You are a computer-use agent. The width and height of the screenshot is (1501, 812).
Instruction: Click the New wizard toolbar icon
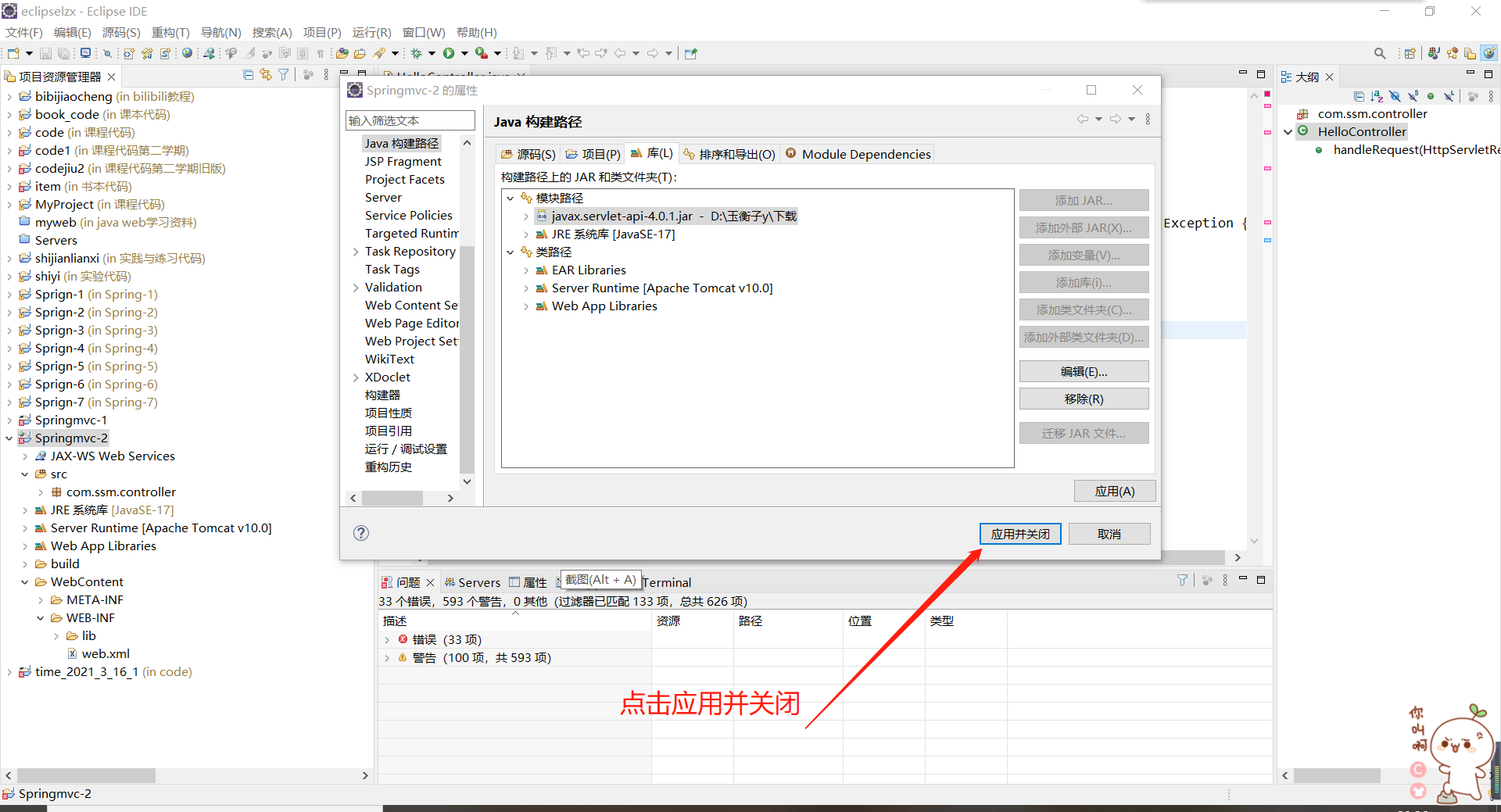click(x=13, y=53)
